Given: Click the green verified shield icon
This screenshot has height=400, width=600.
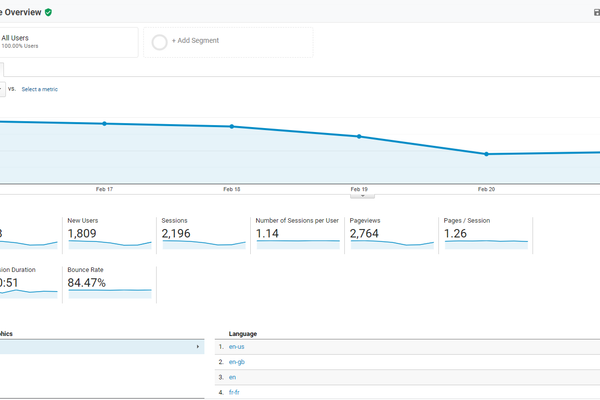Looking at the screenshot, I should (48, 12).
